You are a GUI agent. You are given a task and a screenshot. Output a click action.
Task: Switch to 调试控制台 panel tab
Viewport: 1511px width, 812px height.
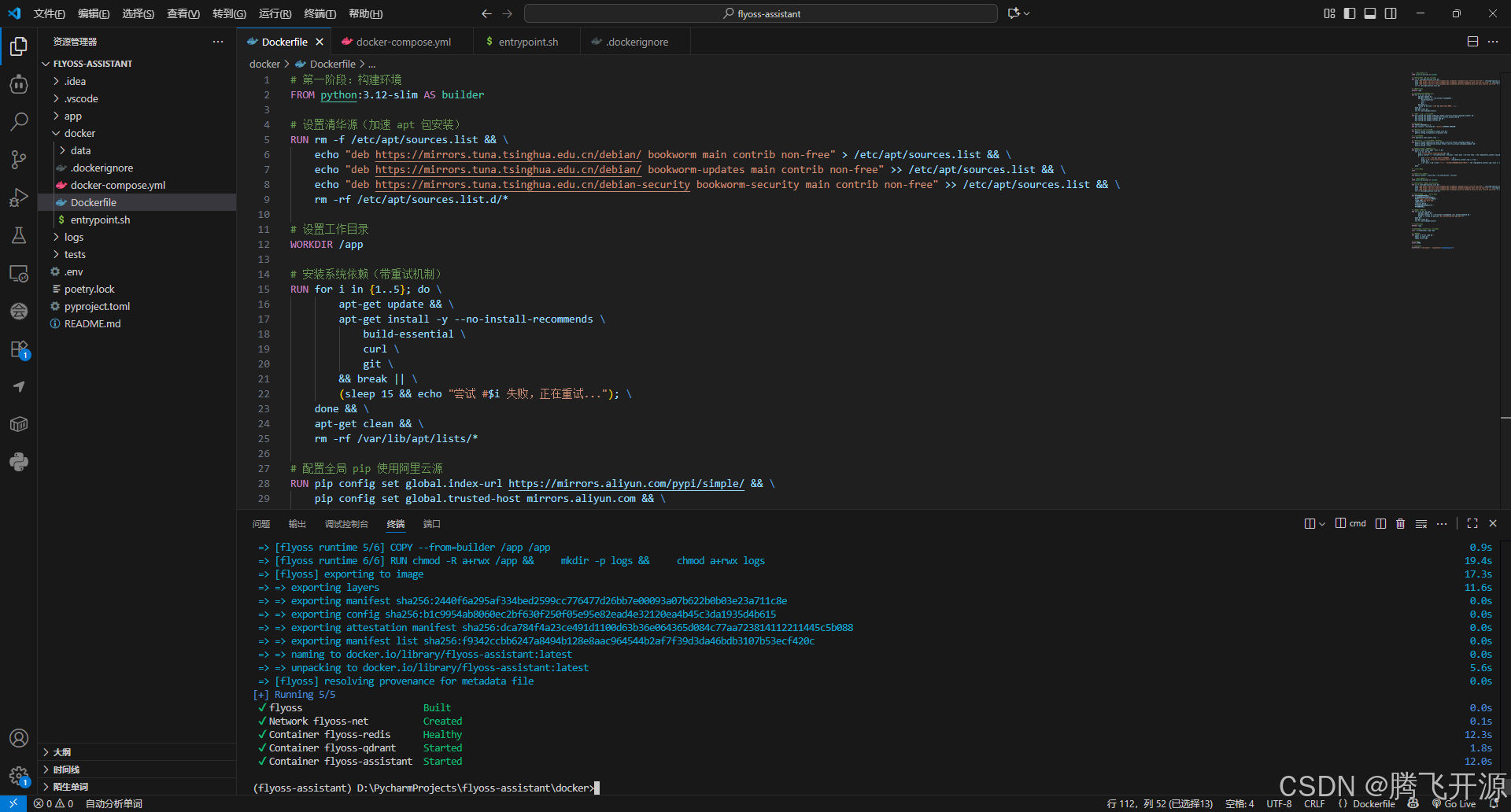pyautogui.click(x=346, y=524)
